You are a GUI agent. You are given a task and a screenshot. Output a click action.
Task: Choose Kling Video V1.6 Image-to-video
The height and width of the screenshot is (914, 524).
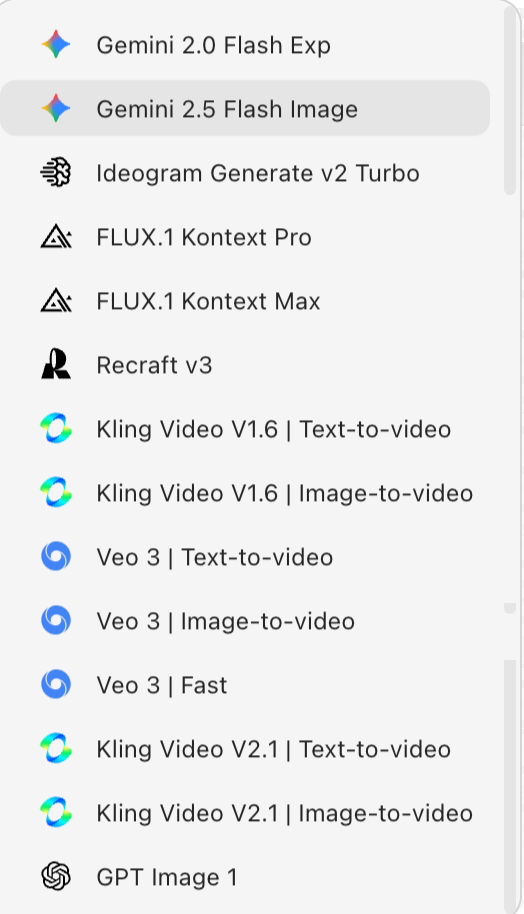coord(245,493)
